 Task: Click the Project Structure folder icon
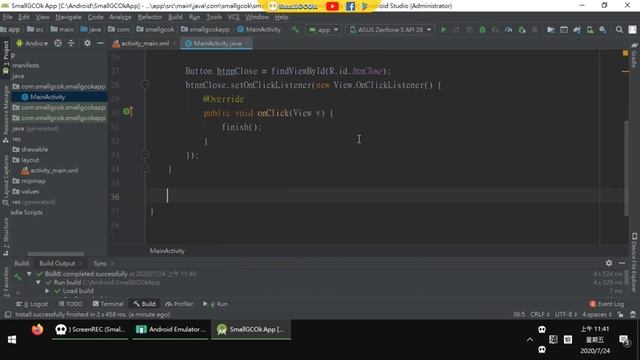551,30
